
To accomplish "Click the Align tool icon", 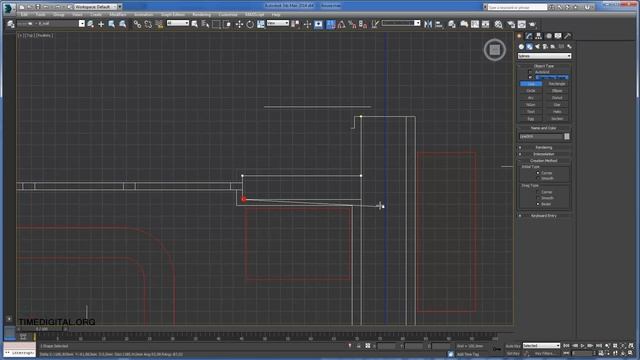I will coord(439,24).
